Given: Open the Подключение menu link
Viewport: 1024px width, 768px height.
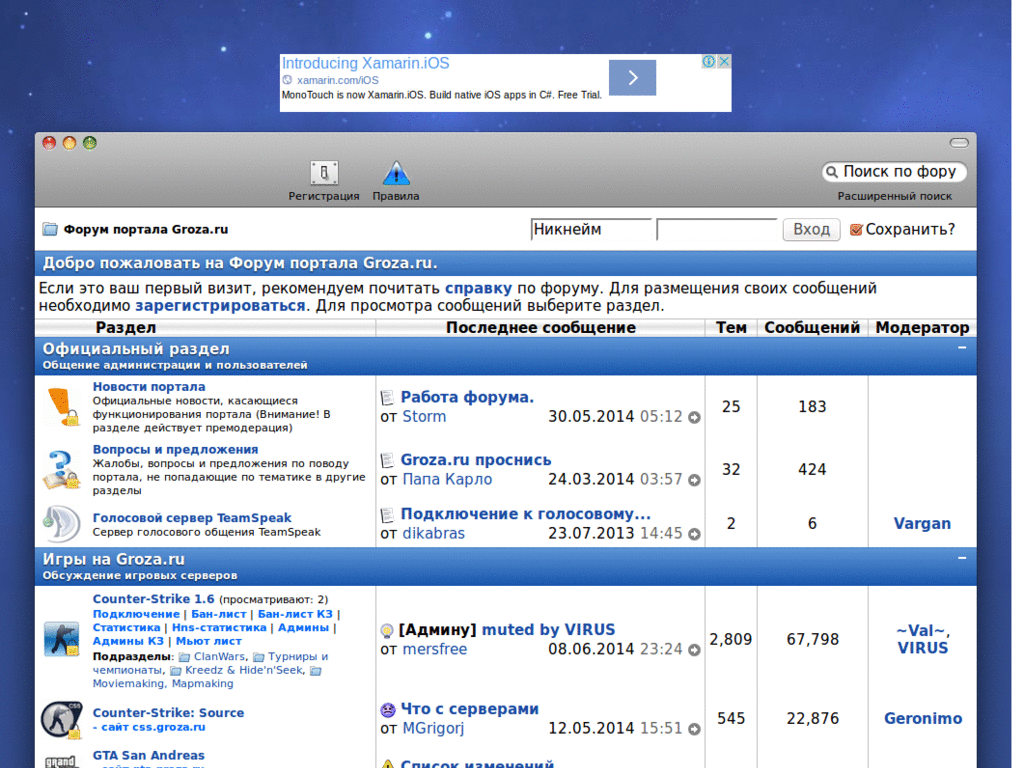Looking at the screenshot, I should click(136, 614).
